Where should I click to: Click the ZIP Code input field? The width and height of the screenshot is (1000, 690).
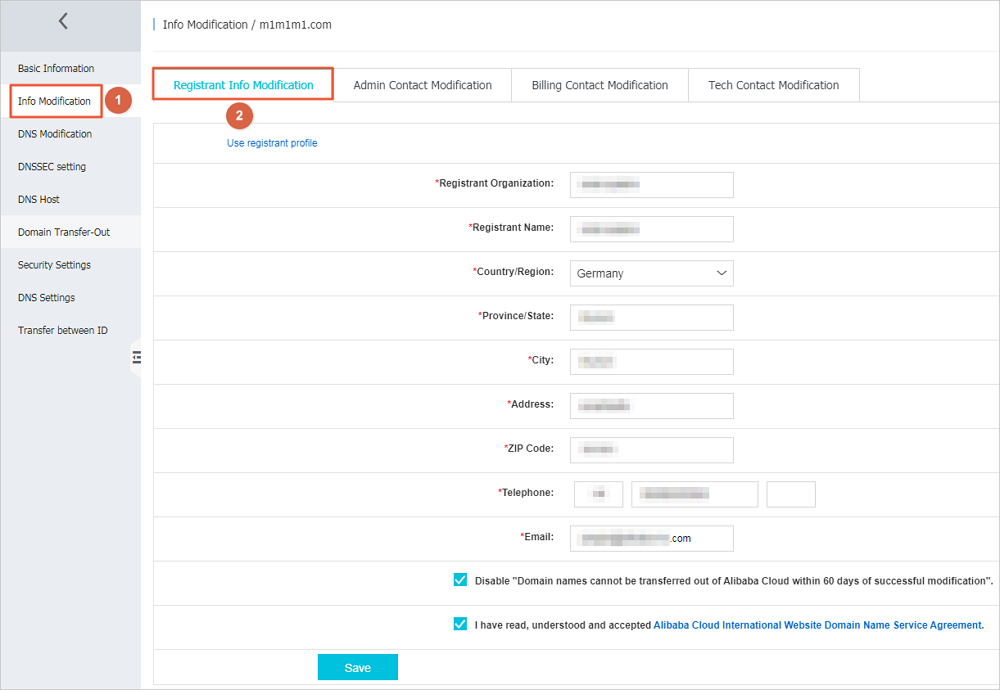click(651, 450)
